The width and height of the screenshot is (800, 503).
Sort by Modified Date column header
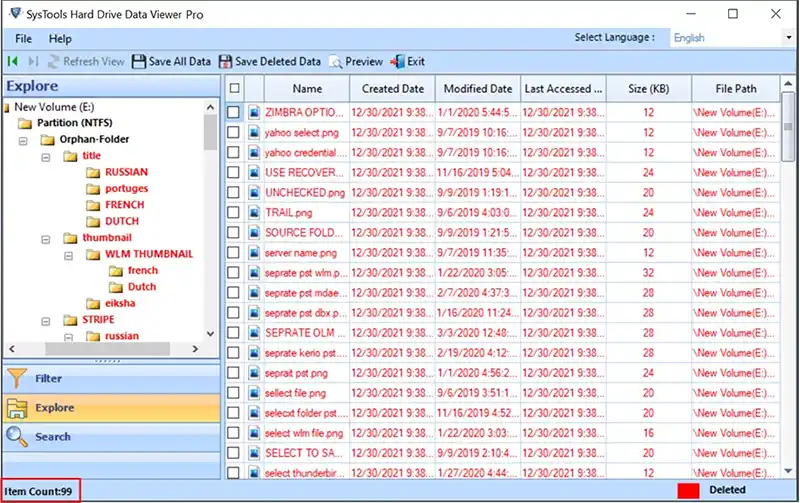[x=478, y=89]
